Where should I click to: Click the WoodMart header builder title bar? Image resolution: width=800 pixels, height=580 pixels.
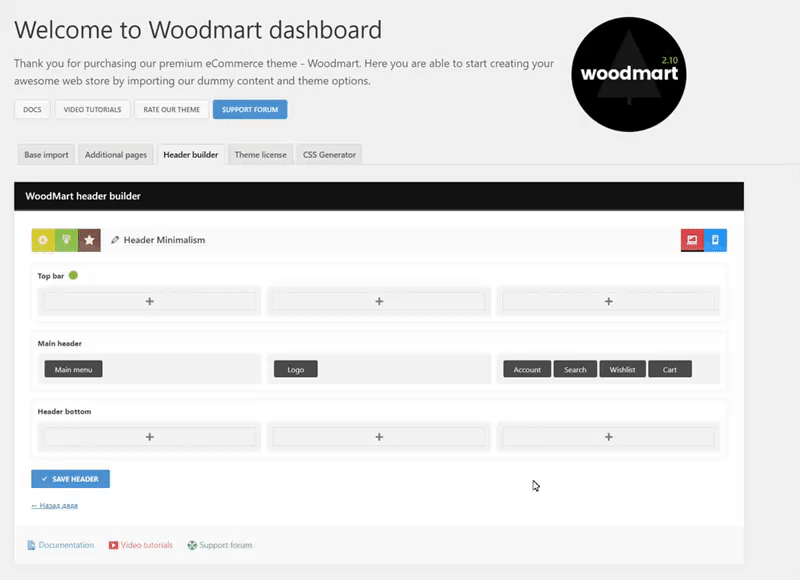pyautogui.click(x=379, y=196)
